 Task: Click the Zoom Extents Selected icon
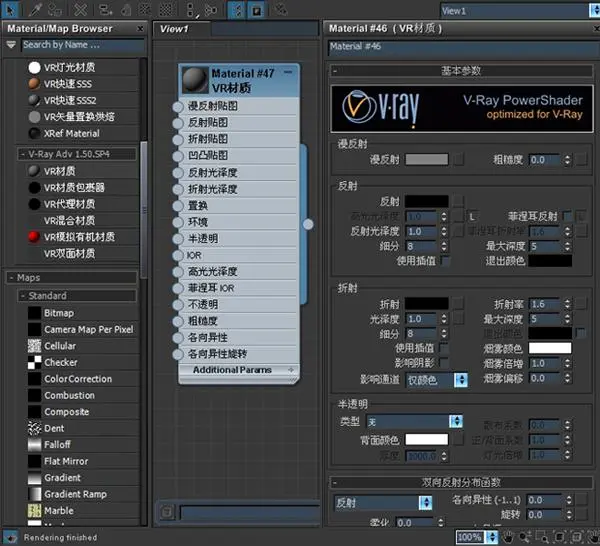(x=577, y=537)
